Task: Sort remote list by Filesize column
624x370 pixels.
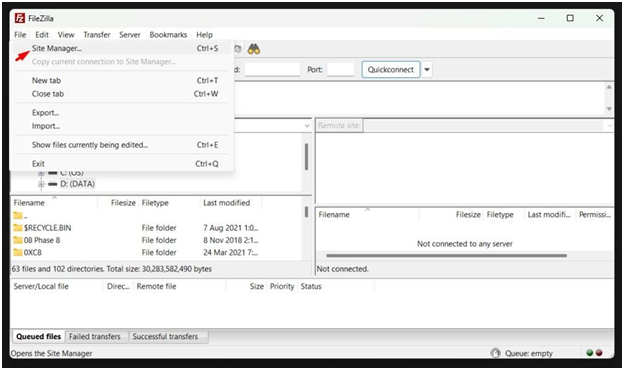Action: coord(451,215)
